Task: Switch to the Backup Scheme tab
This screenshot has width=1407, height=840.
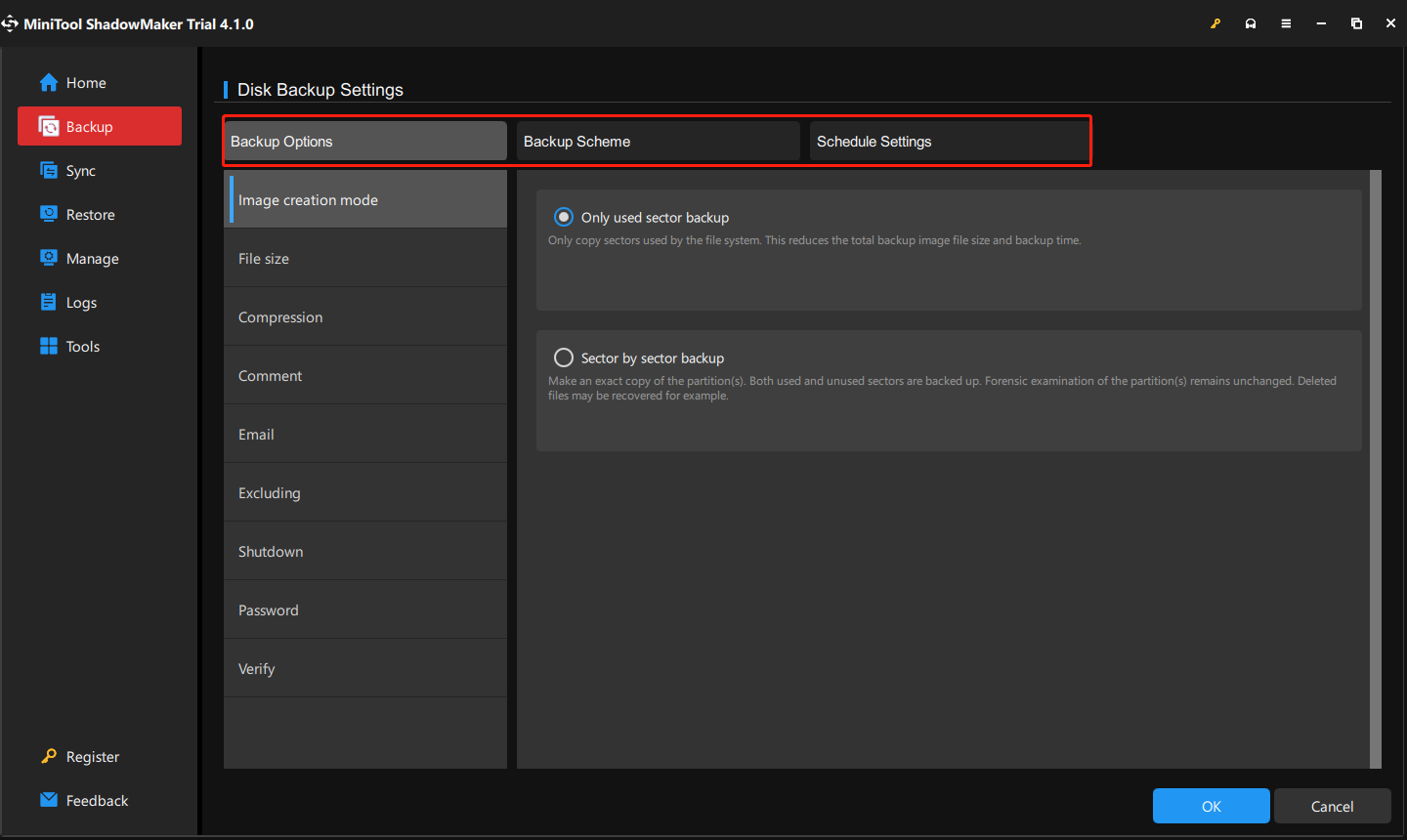Action: (x=658, y=142)
